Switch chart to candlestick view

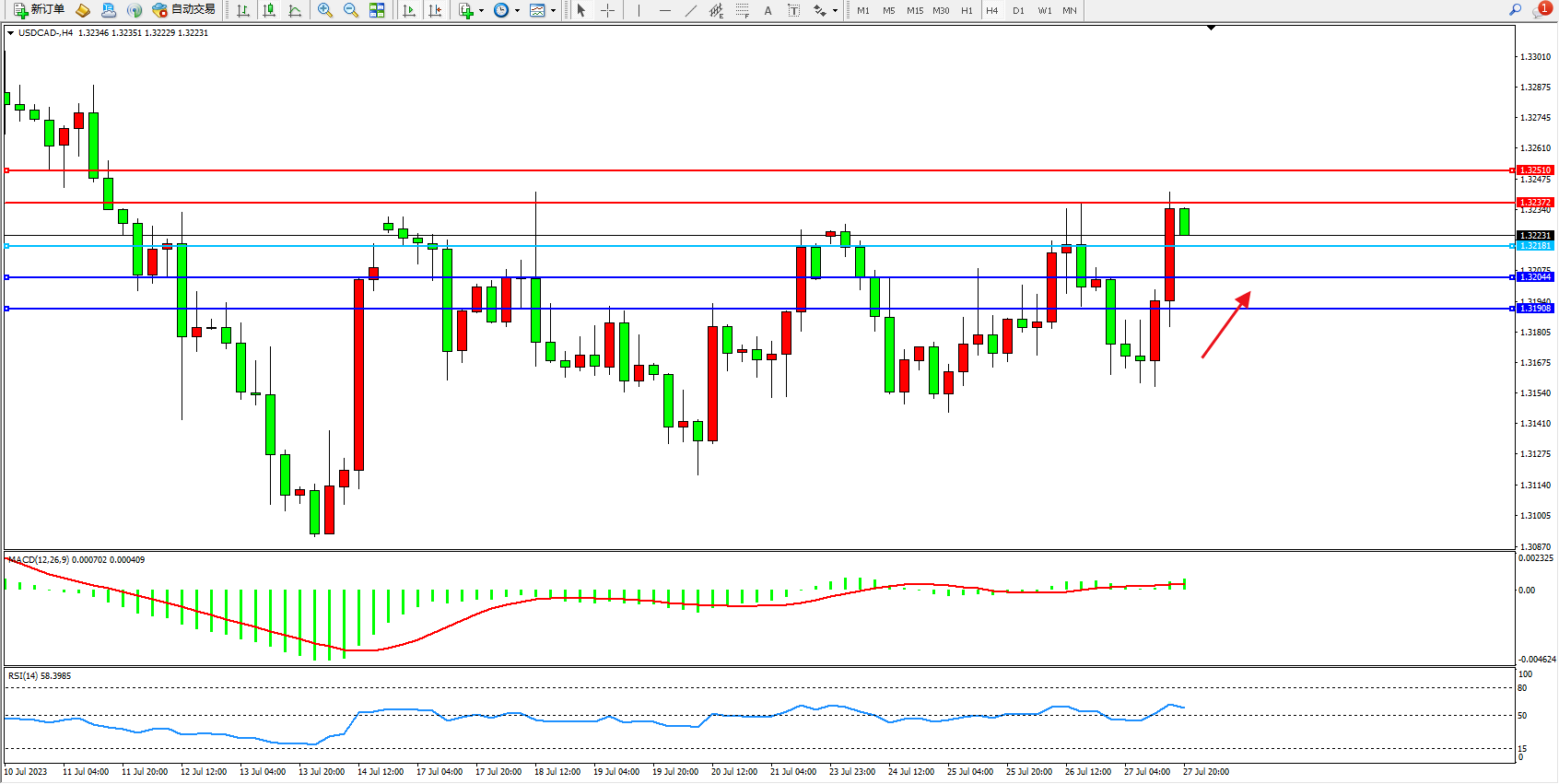(x=269, y=10)
